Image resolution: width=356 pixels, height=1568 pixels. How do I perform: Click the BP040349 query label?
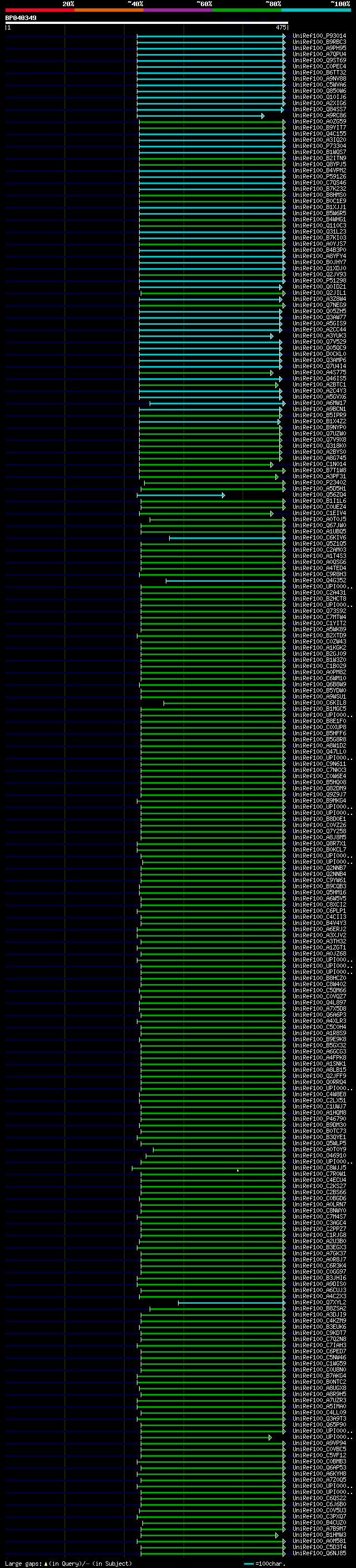(x=21, y=18)
